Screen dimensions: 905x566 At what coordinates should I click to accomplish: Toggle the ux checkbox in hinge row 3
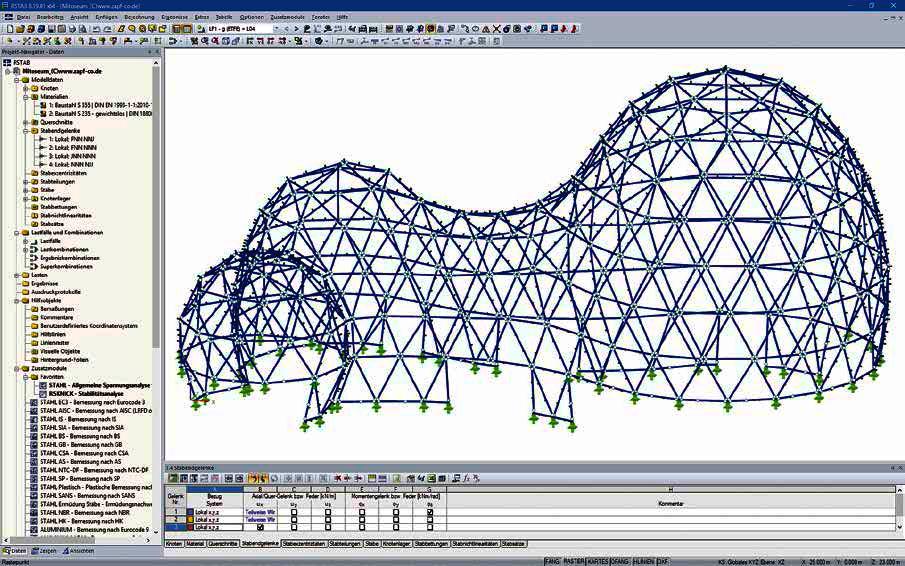[260, 527]
